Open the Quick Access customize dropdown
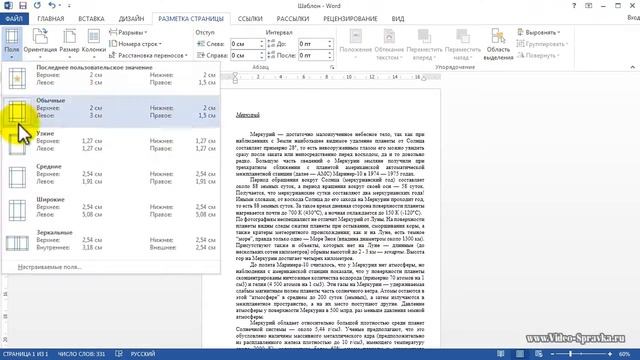Viewport: 640px width, 360px height. [x=69, y=6]
